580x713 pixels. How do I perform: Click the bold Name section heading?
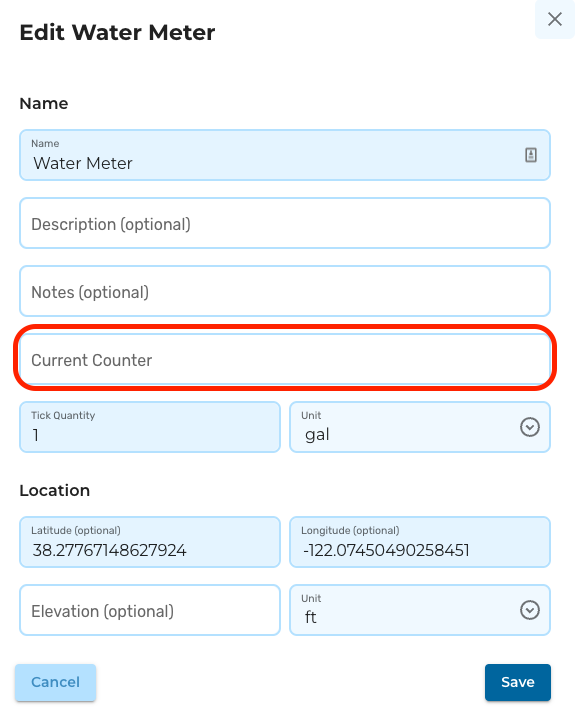[x=44, y=104]
